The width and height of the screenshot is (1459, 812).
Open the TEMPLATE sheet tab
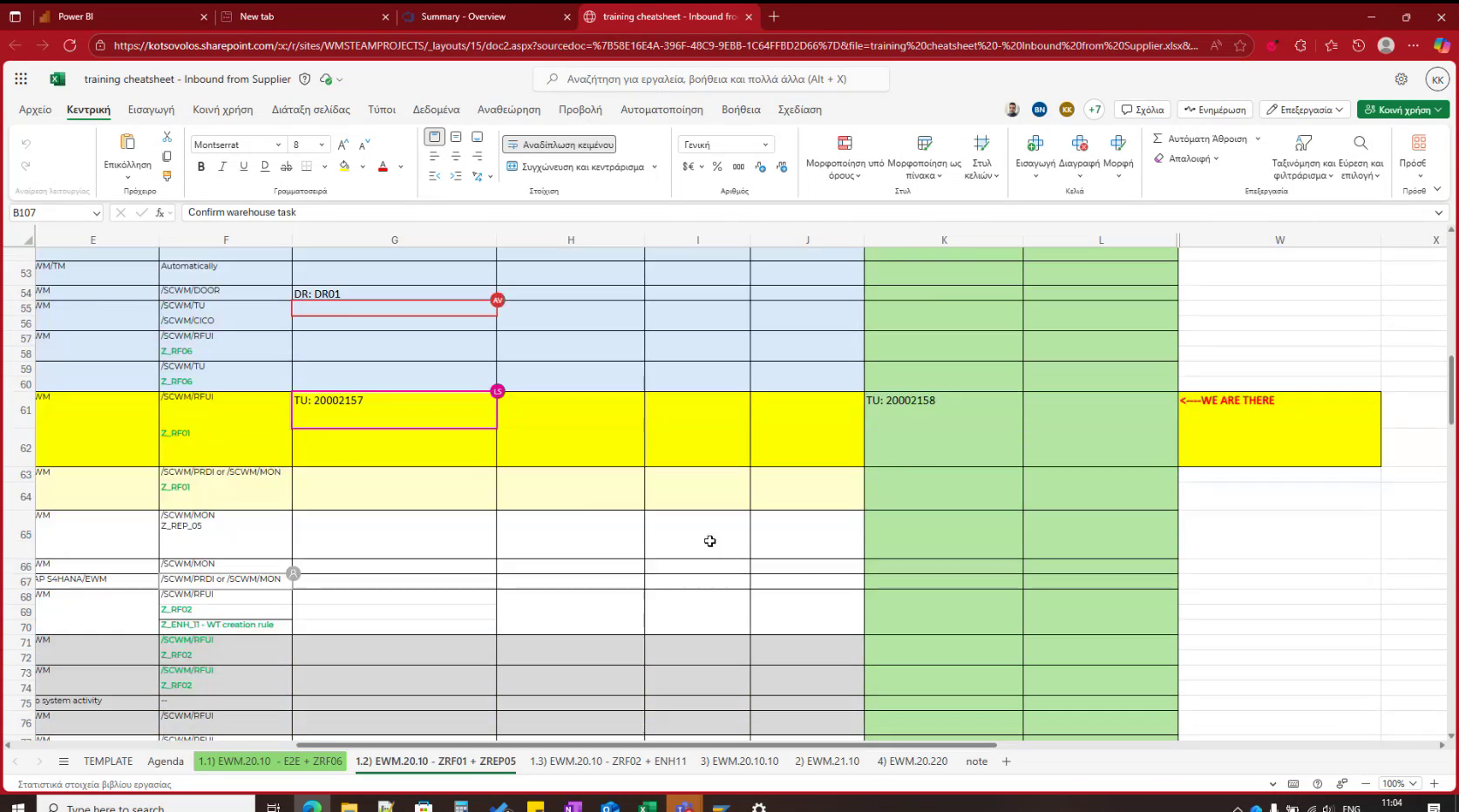pos(107,761)
